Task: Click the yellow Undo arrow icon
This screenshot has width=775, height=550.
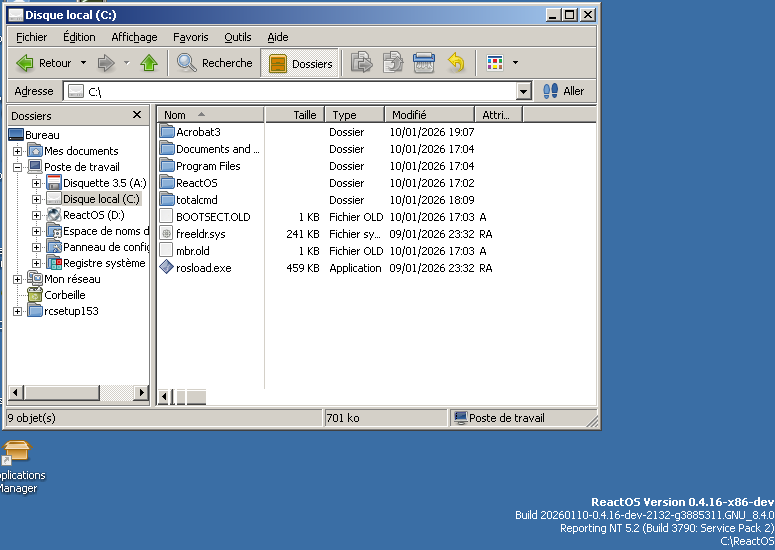Action: (456, 63)
